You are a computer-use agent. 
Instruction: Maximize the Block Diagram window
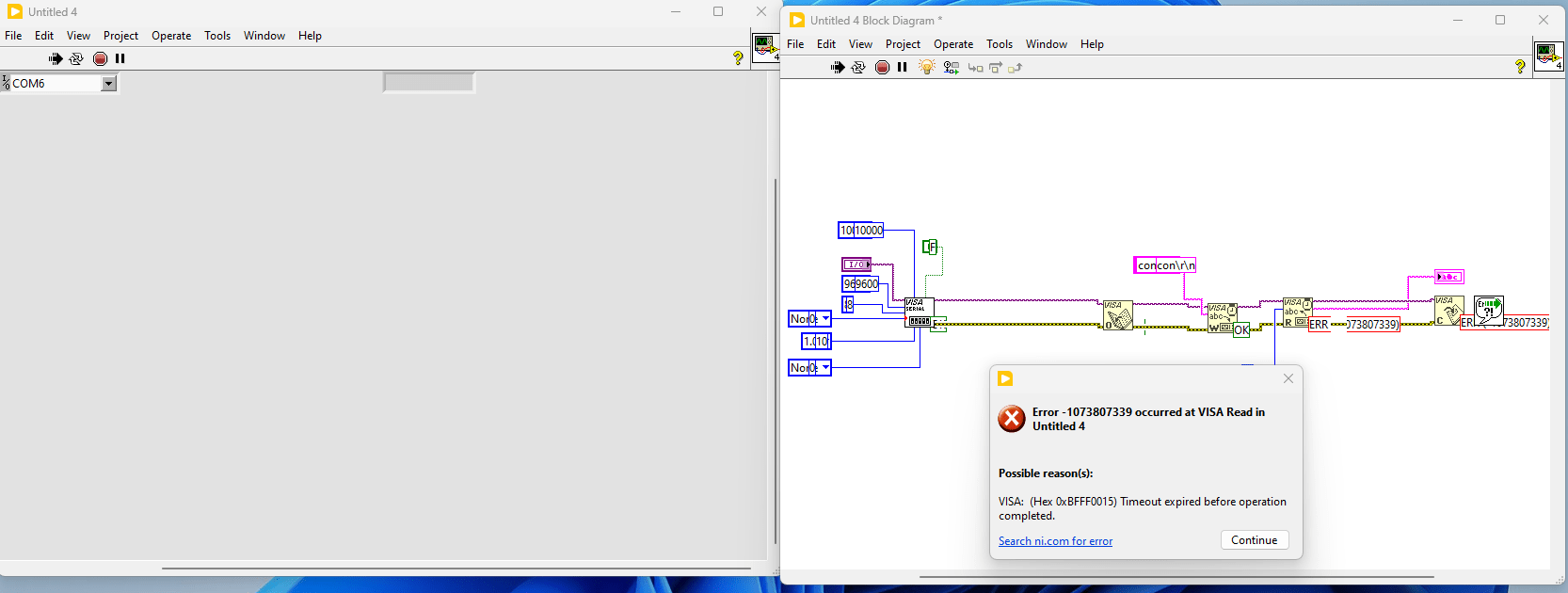coord(1500,20)
